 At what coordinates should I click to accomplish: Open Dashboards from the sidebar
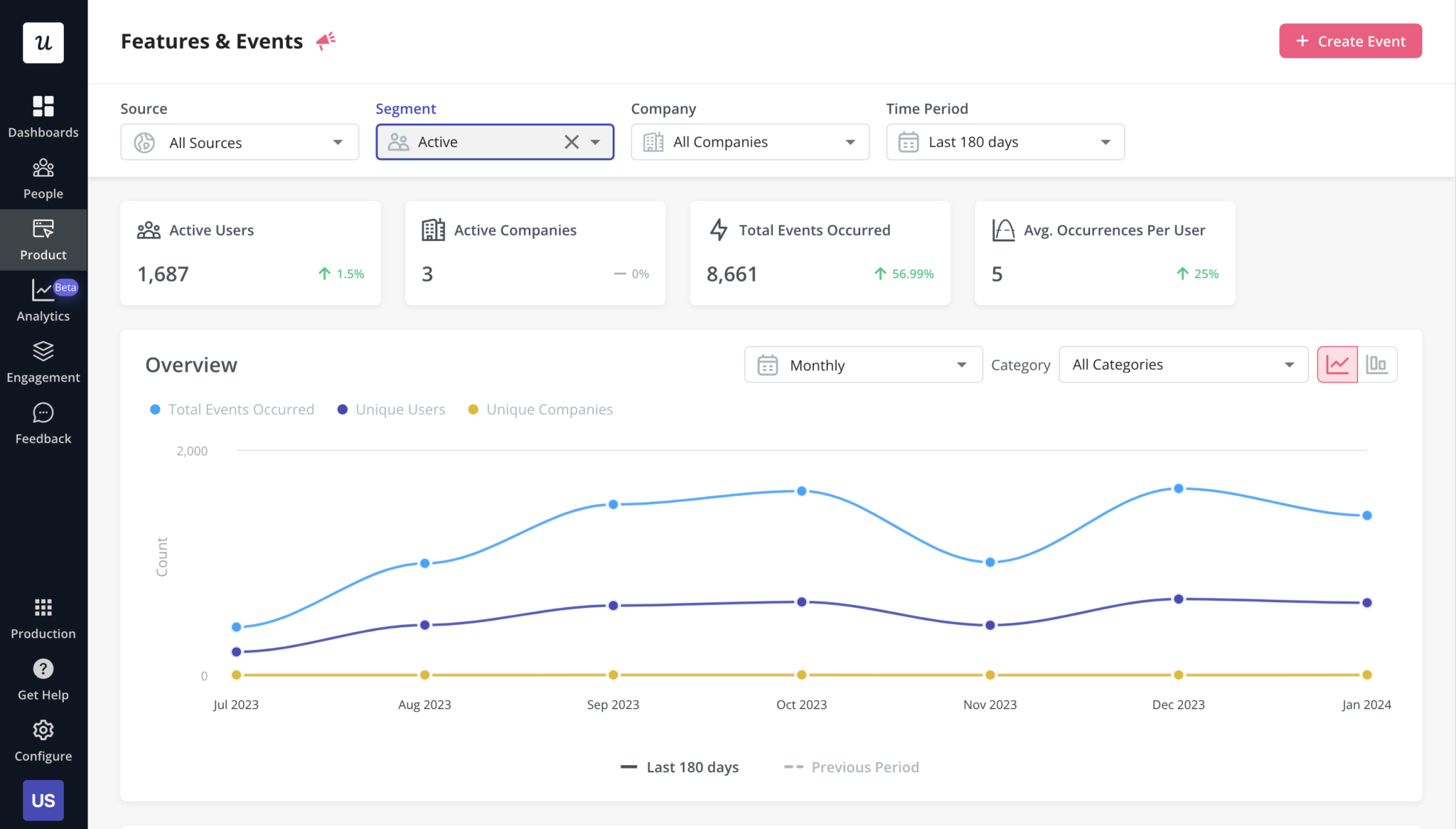pyautogui.click(x=43, y=117)
